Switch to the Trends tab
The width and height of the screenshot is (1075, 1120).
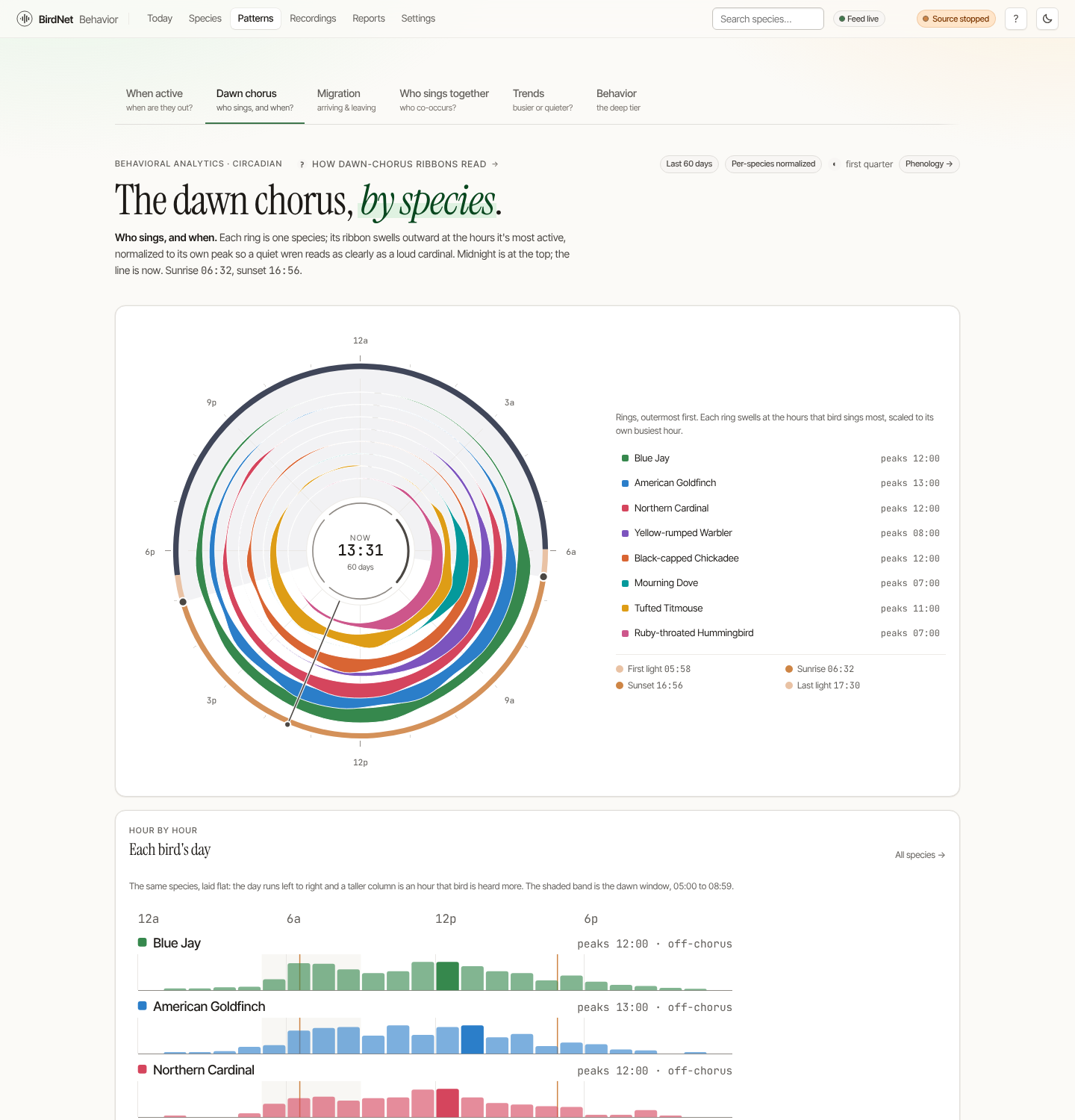(543, 100)
